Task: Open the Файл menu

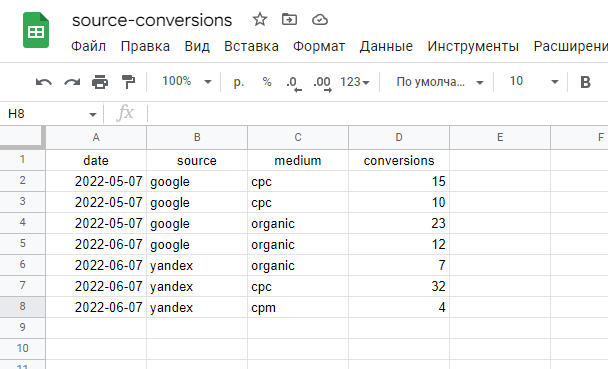Action: pyautogui.click(x=88, y=46)
